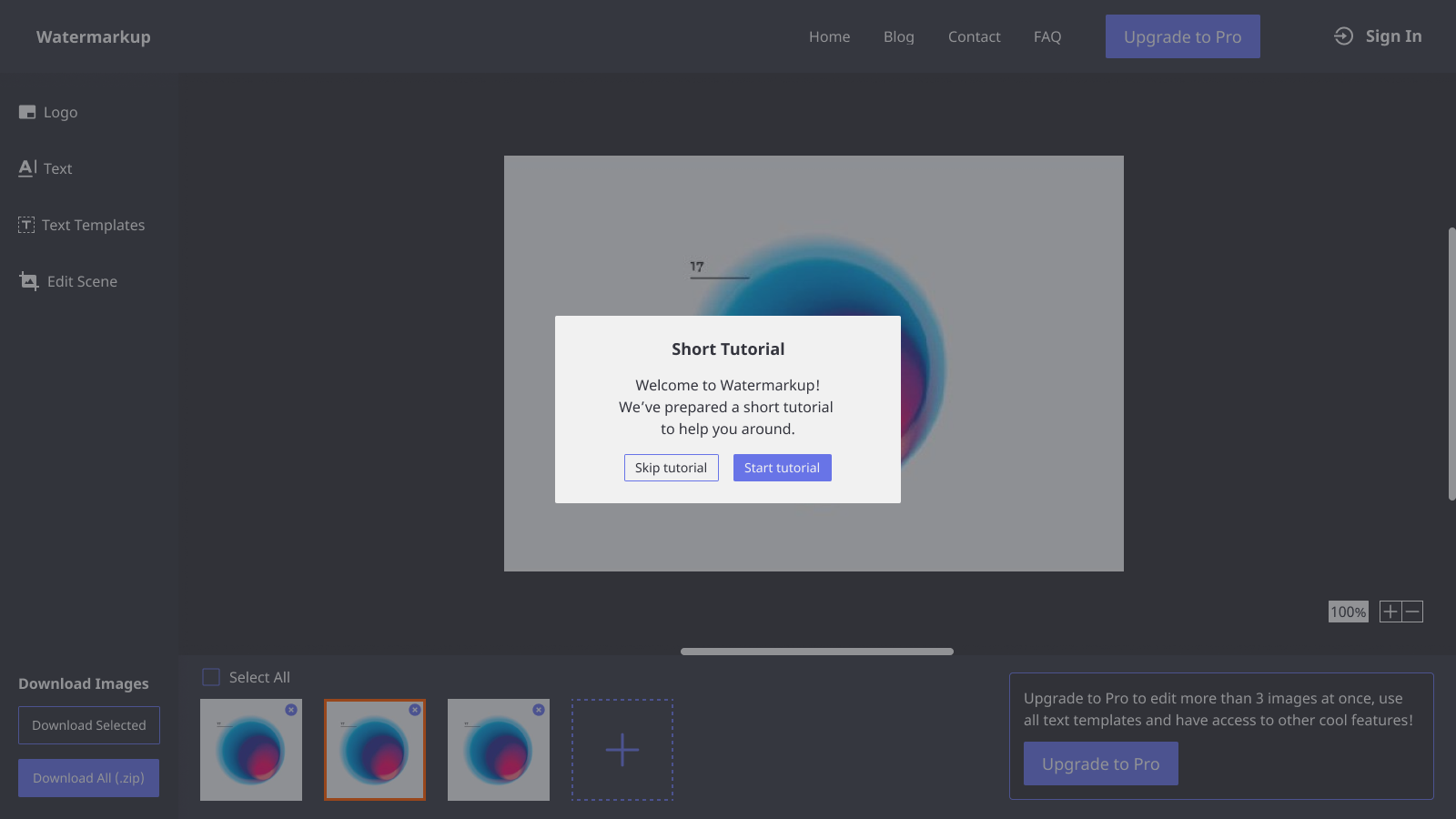Open the Edit Scene tool
The width and height of the screenshot is (1456, 819).
[x=69, y=281]
